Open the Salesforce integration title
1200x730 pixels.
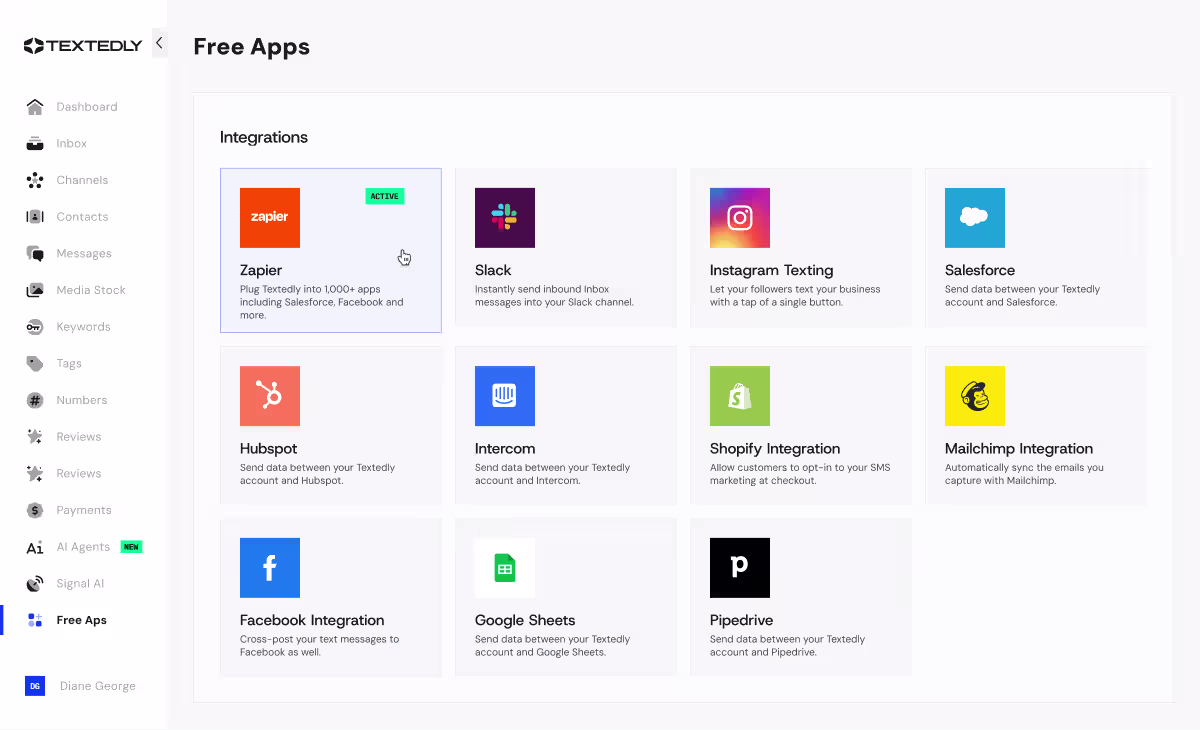coord(980,270)
